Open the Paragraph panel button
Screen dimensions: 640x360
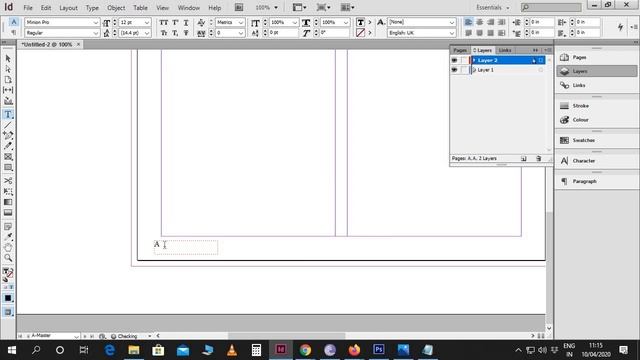[x=597, y=181]
